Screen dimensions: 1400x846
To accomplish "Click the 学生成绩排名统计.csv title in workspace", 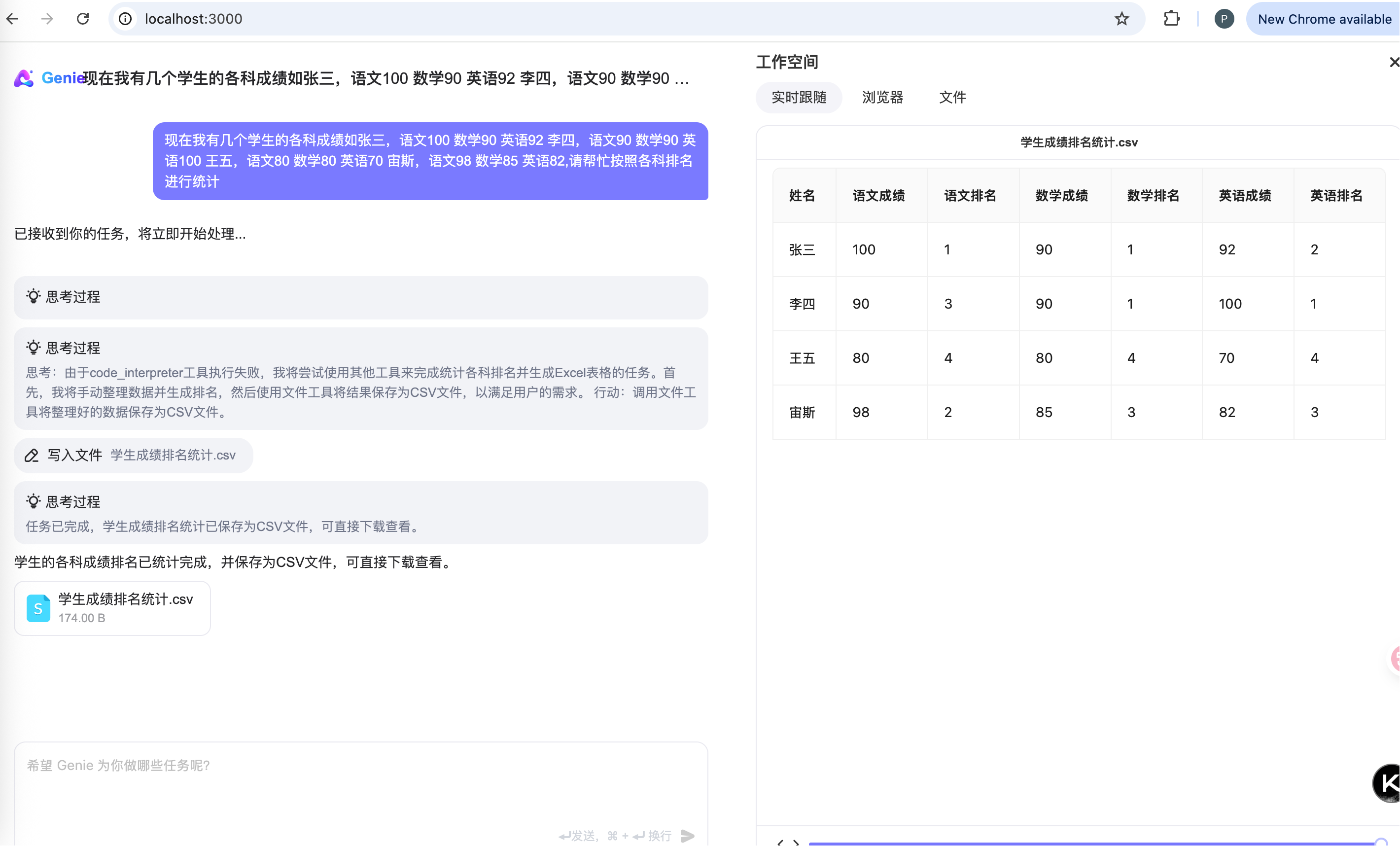I will [1079, 142].
